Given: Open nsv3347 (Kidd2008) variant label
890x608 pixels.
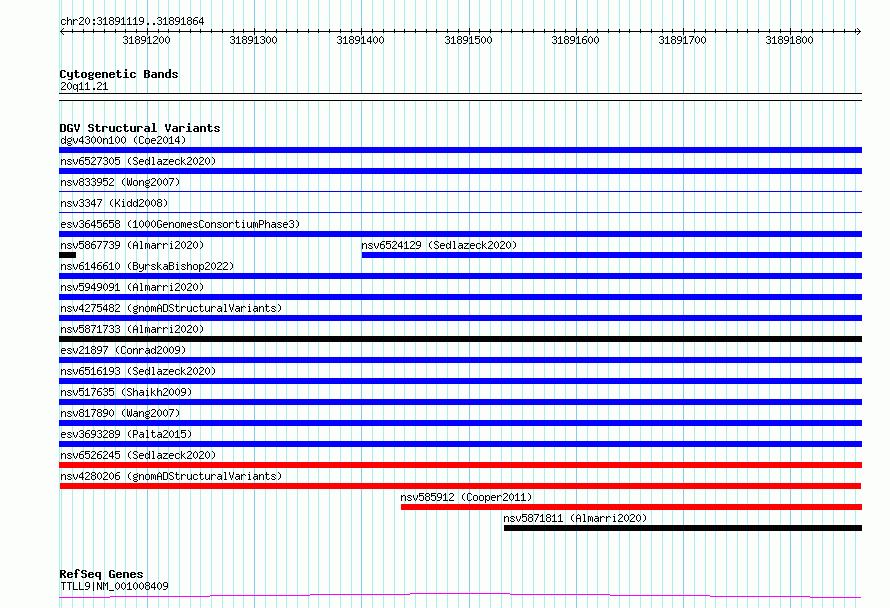Looking at the screenshot, I should (114, 203).
